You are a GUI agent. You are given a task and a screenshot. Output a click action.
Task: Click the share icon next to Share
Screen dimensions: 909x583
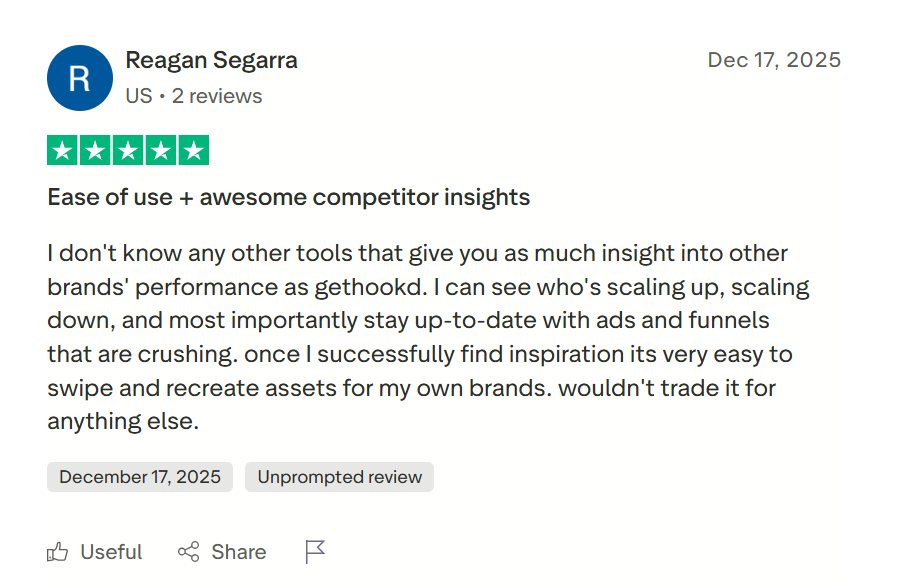188,552
